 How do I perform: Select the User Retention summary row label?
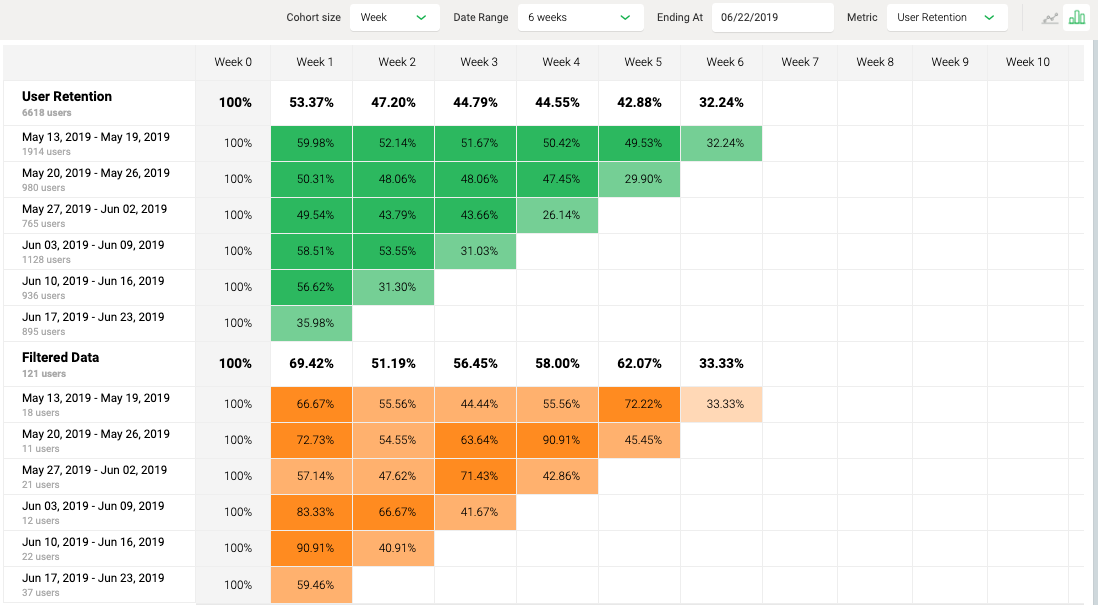(x=67, y=97)
